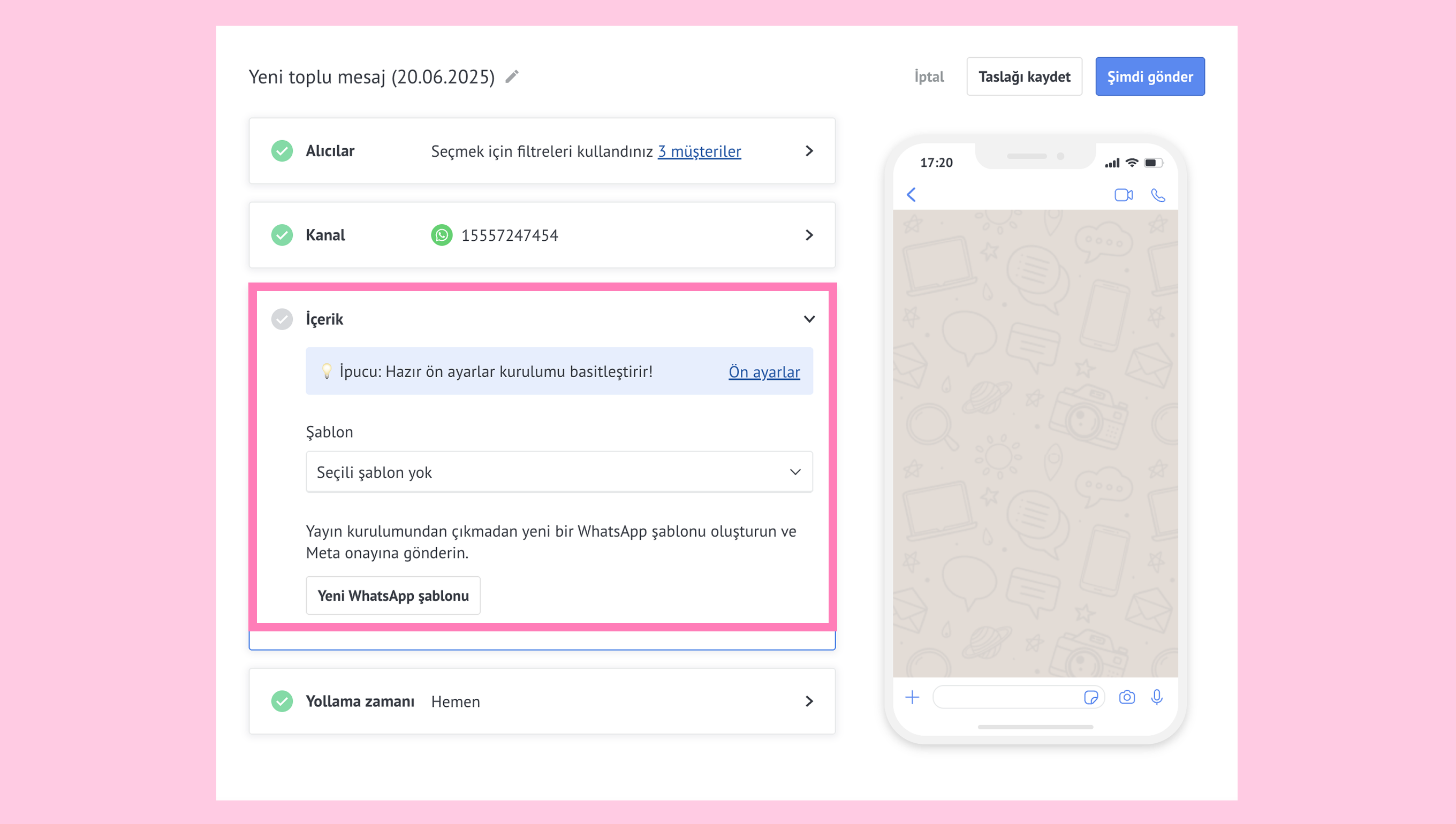Click the battery icon in phone status bar

tap(1153, 163)
